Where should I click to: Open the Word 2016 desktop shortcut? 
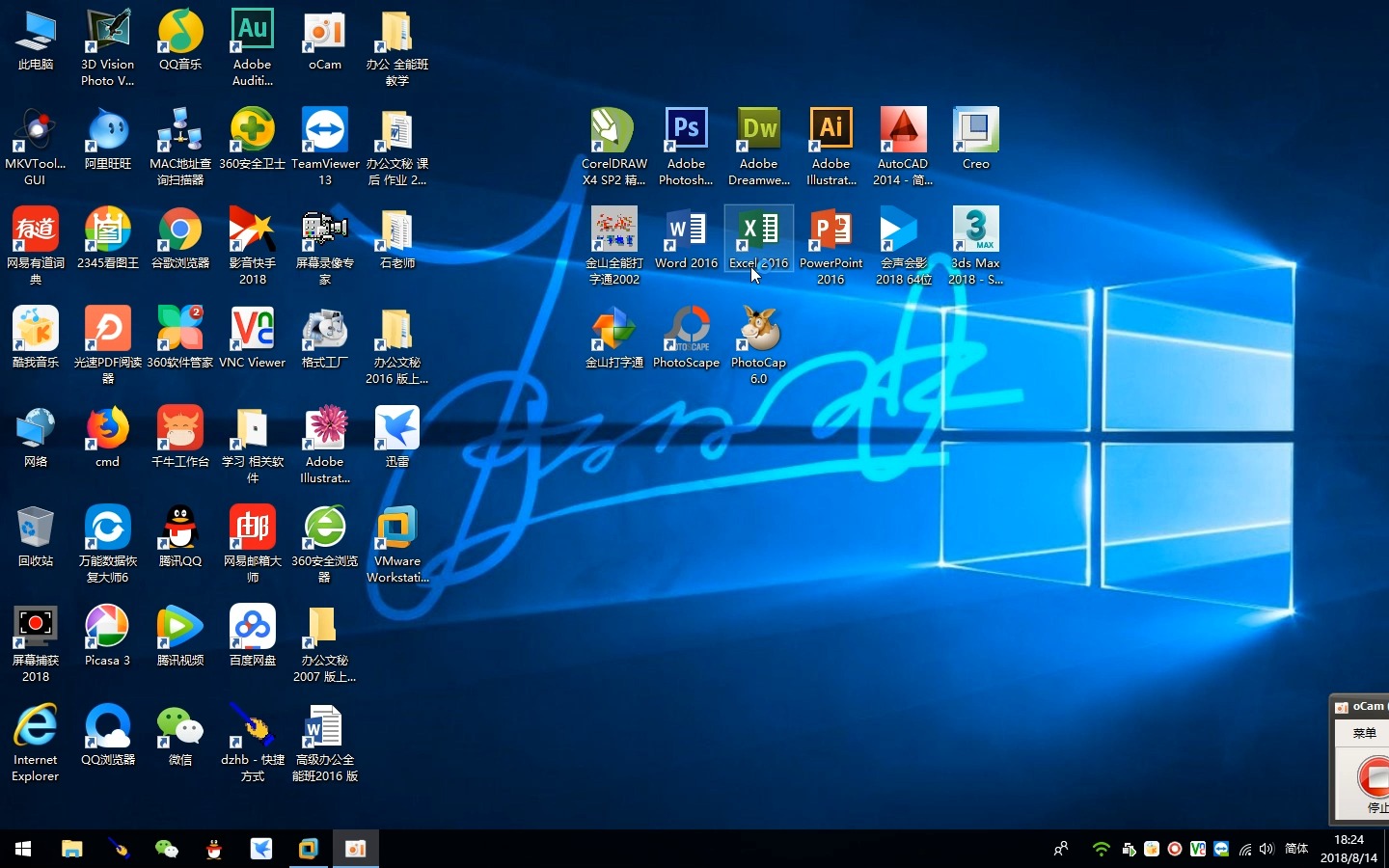point(686,238)
